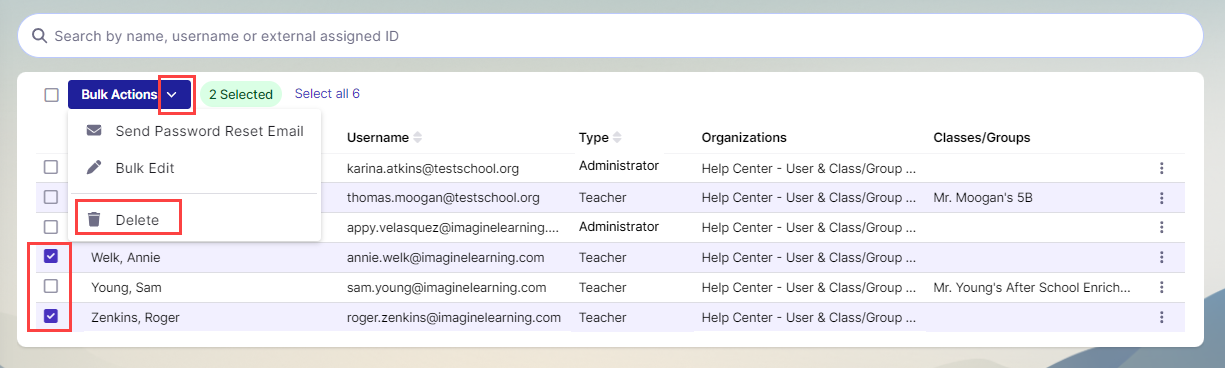Click the 2 Selected badge

[241, 95]
